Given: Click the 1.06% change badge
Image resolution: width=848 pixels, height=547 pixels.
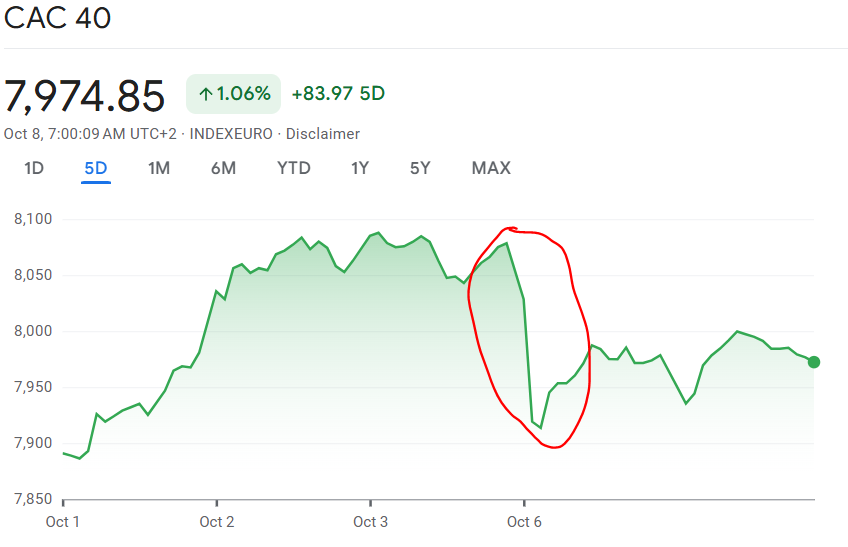Looking at the screenshot, I should tap(234, 94).
